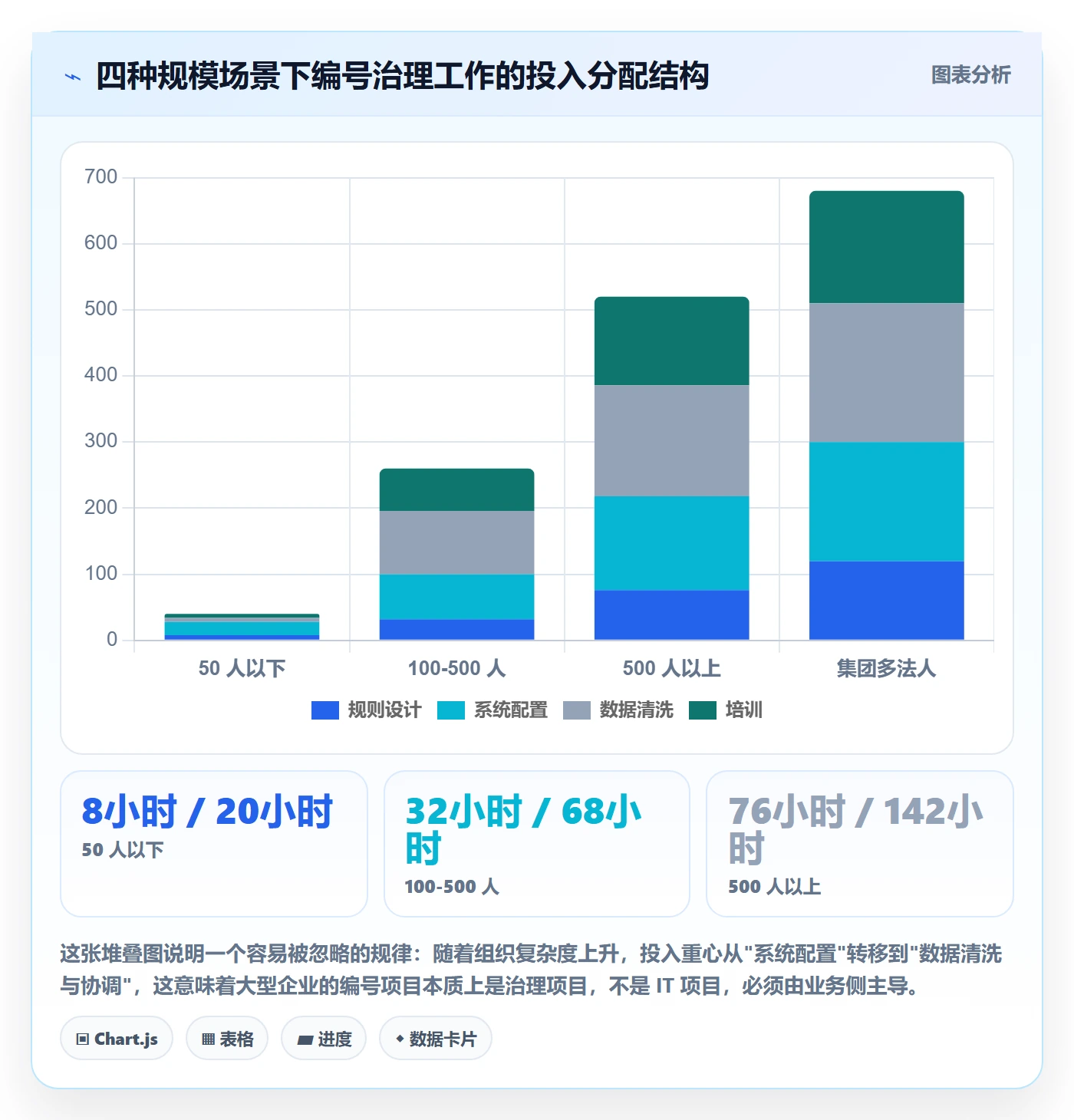The width and height of the screenshot is (1074, 1120).
Task: Click the 规则设计 segment of 100-500 人 bar
Action: [457, 630]
